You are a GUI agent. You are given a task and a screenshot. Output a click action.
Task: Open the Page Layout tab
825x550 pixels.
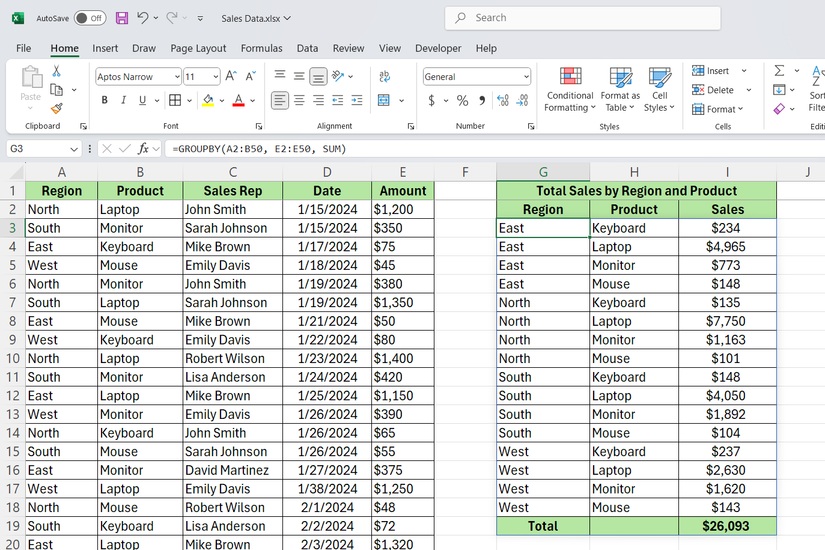[x=198, y=48]
